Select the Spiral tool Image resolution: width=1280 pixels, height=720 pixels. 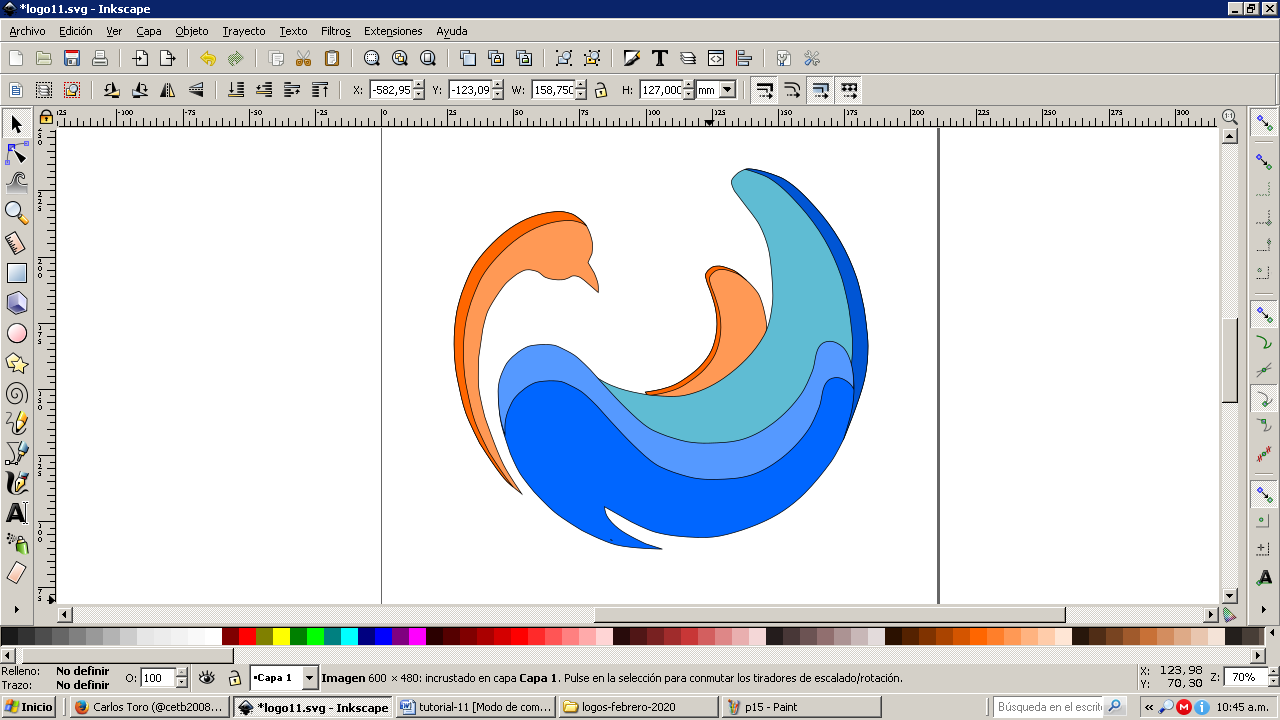click(x=16, y=393)
